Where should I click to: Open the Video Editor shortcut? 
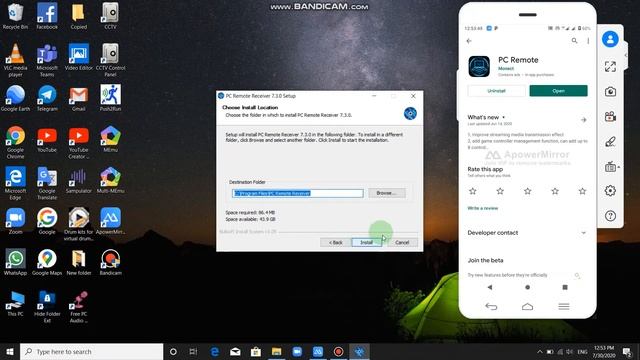(78, 57)
